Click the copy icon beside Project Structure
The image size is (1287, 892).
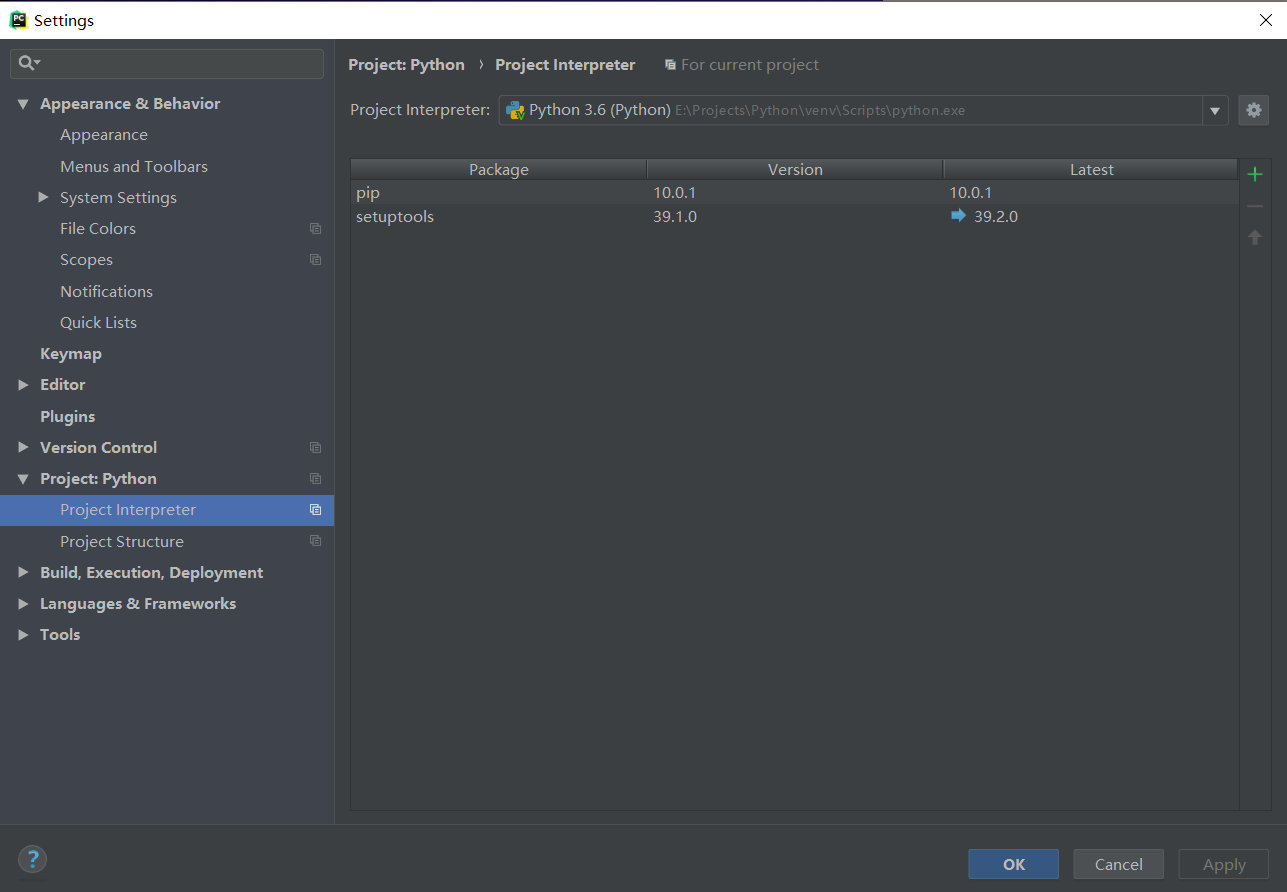coord(316,541)
